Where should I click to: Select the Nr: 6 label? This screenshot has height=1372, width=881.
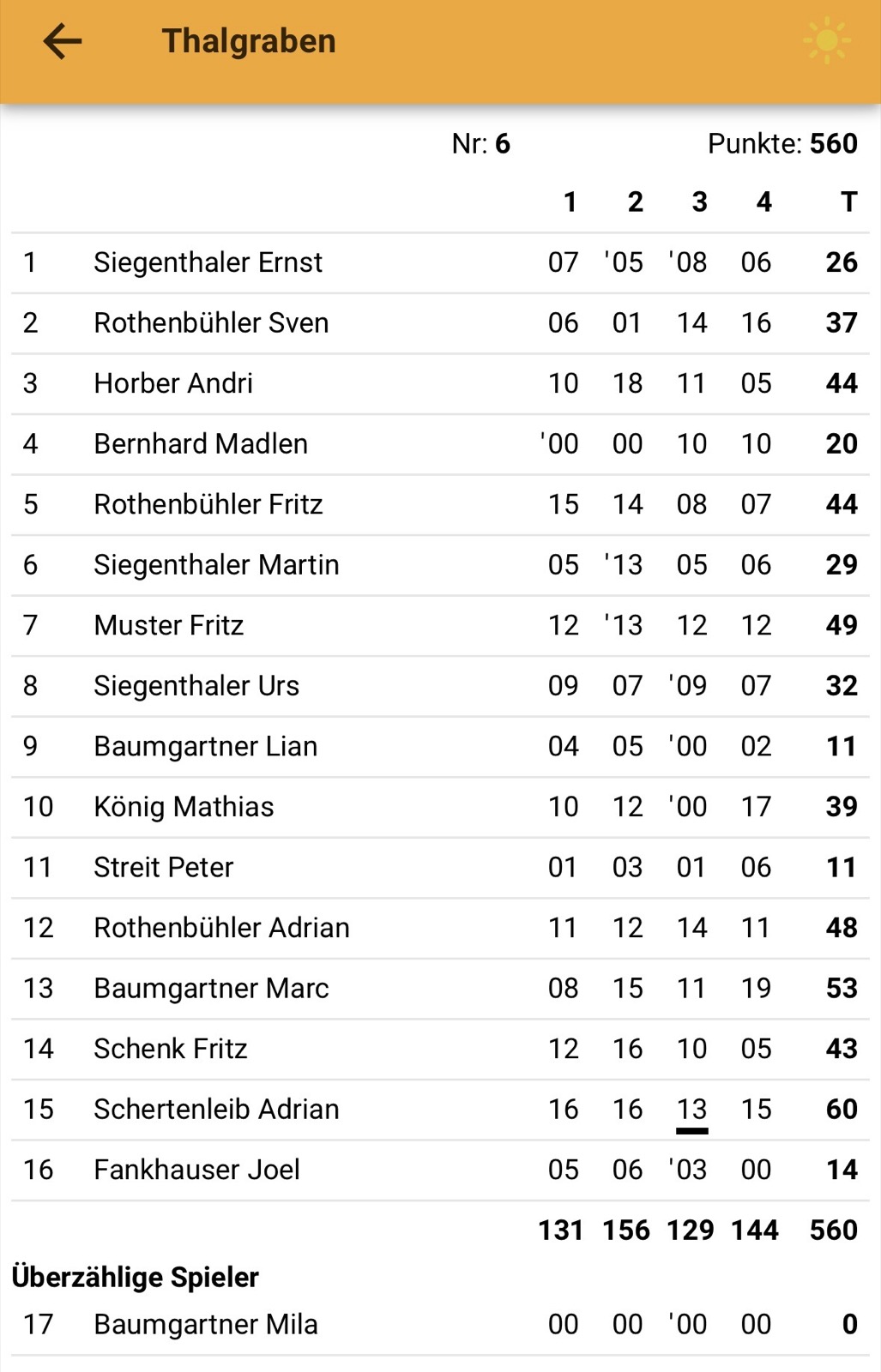pos(480,144)
